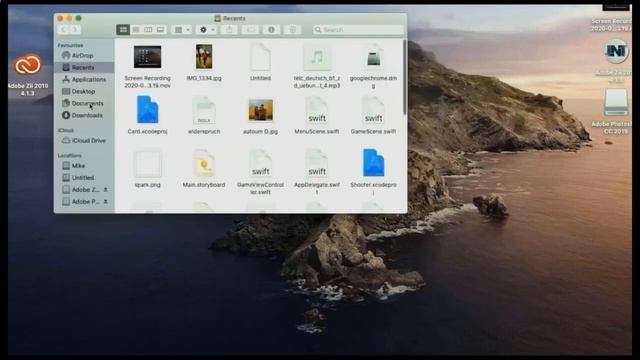Screen dimensions: 640x360
Task: Eject the Adobe P... volume in sidebar
Action: tap(105, 202)
